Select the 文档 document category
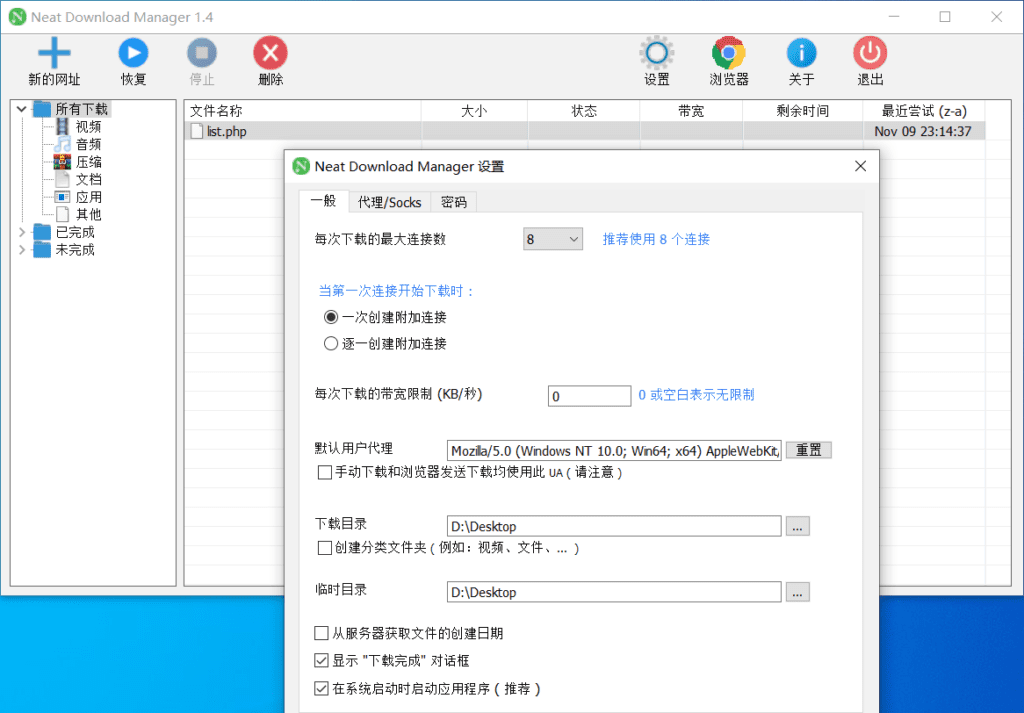 62,179
